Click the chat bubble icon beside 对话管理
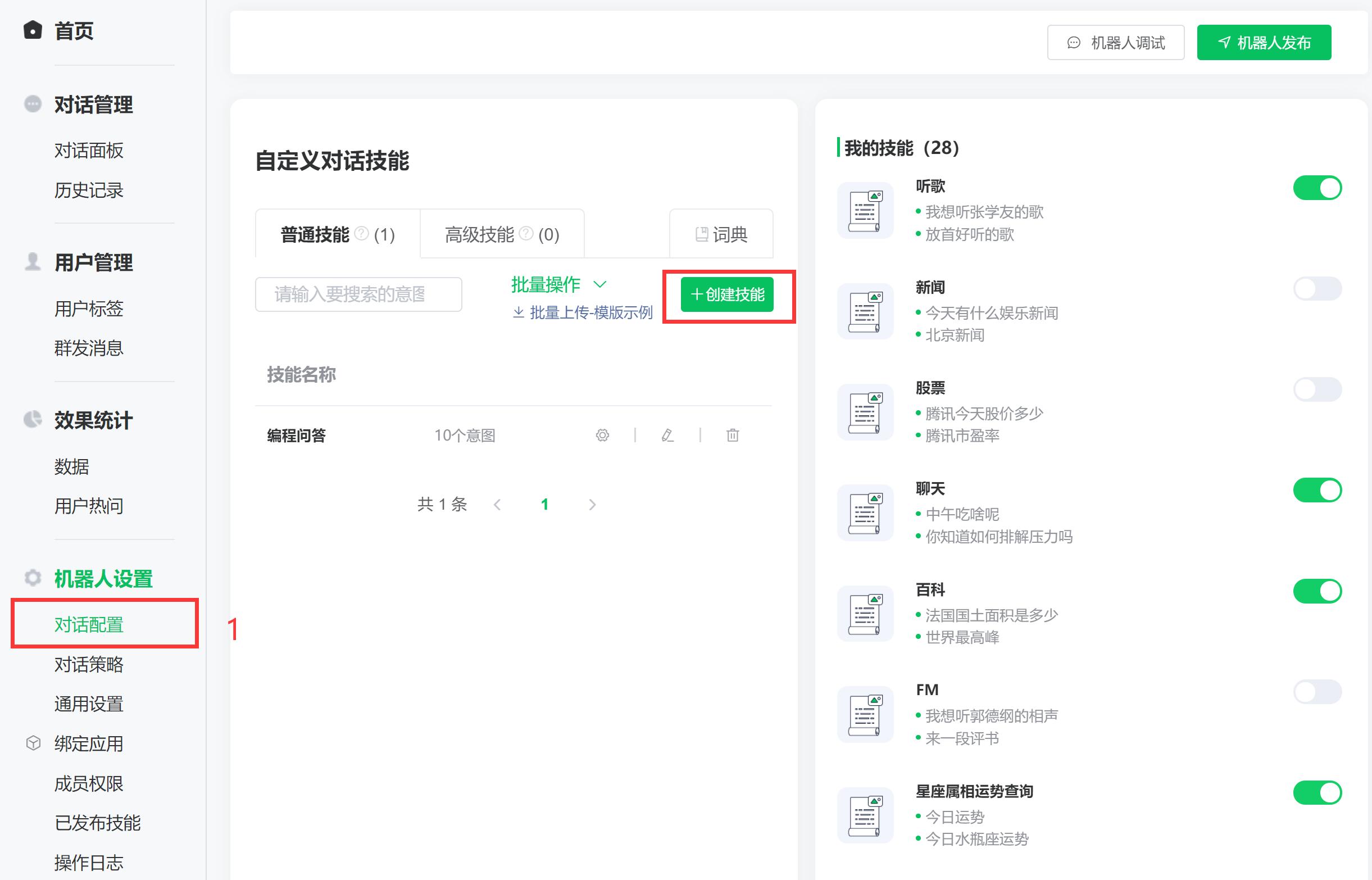The image size is (1372, 880). point(33,104)
